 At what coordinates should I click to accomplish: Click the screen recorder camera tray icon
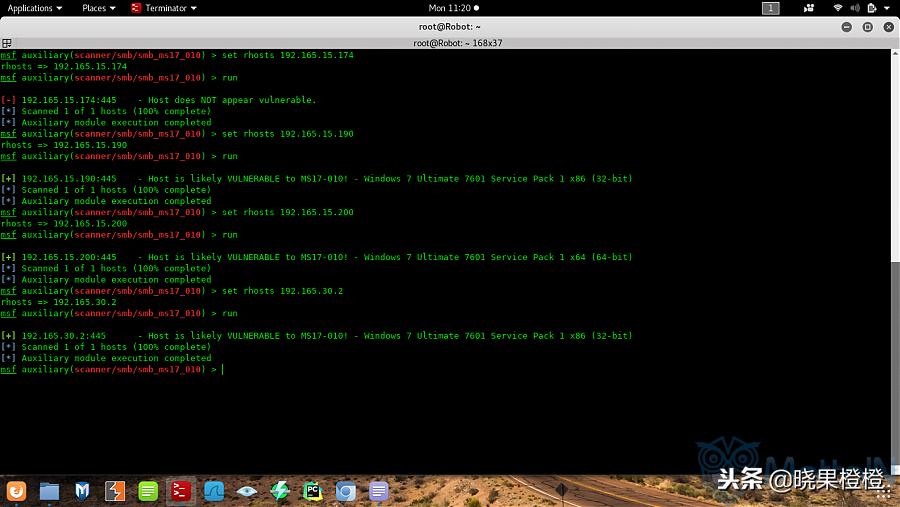809,8
